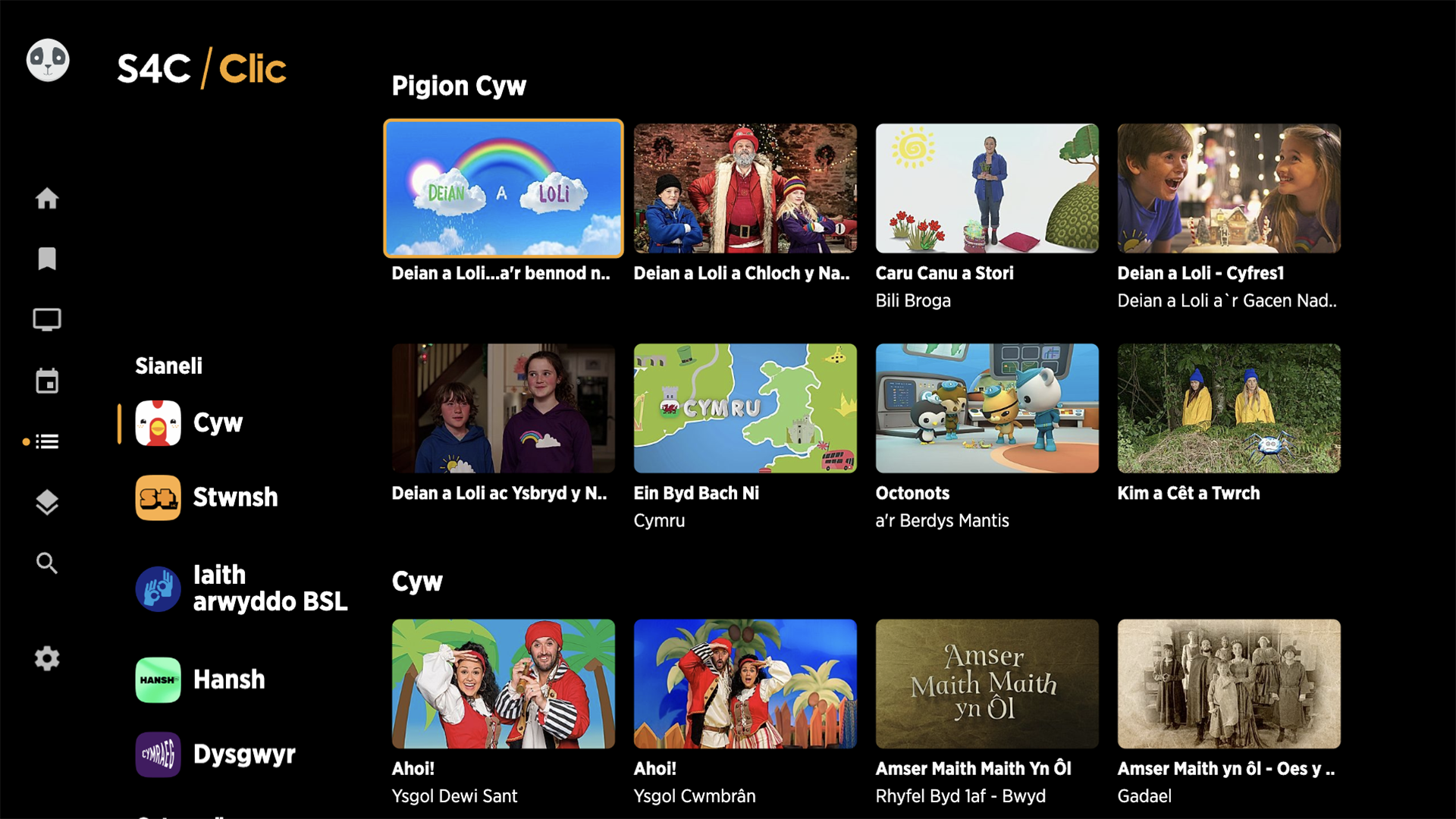The height and width of the screenshot is (819, 1456).
Task: Open the S4C panda logo
Action: pyautogui.click(x=47, y=60)
